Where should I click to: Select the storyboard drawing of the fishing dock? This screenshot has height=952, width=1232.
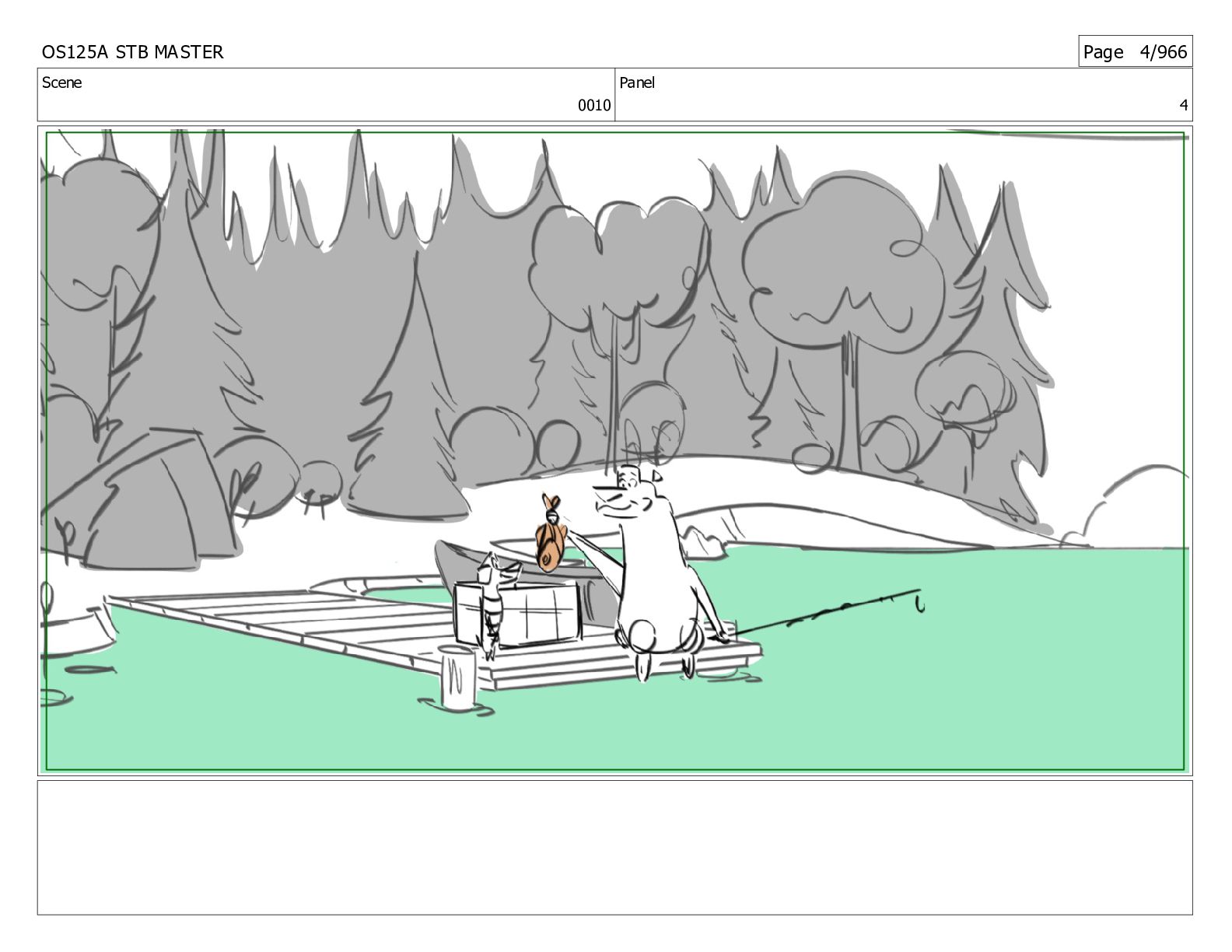(x=614, y=450)
